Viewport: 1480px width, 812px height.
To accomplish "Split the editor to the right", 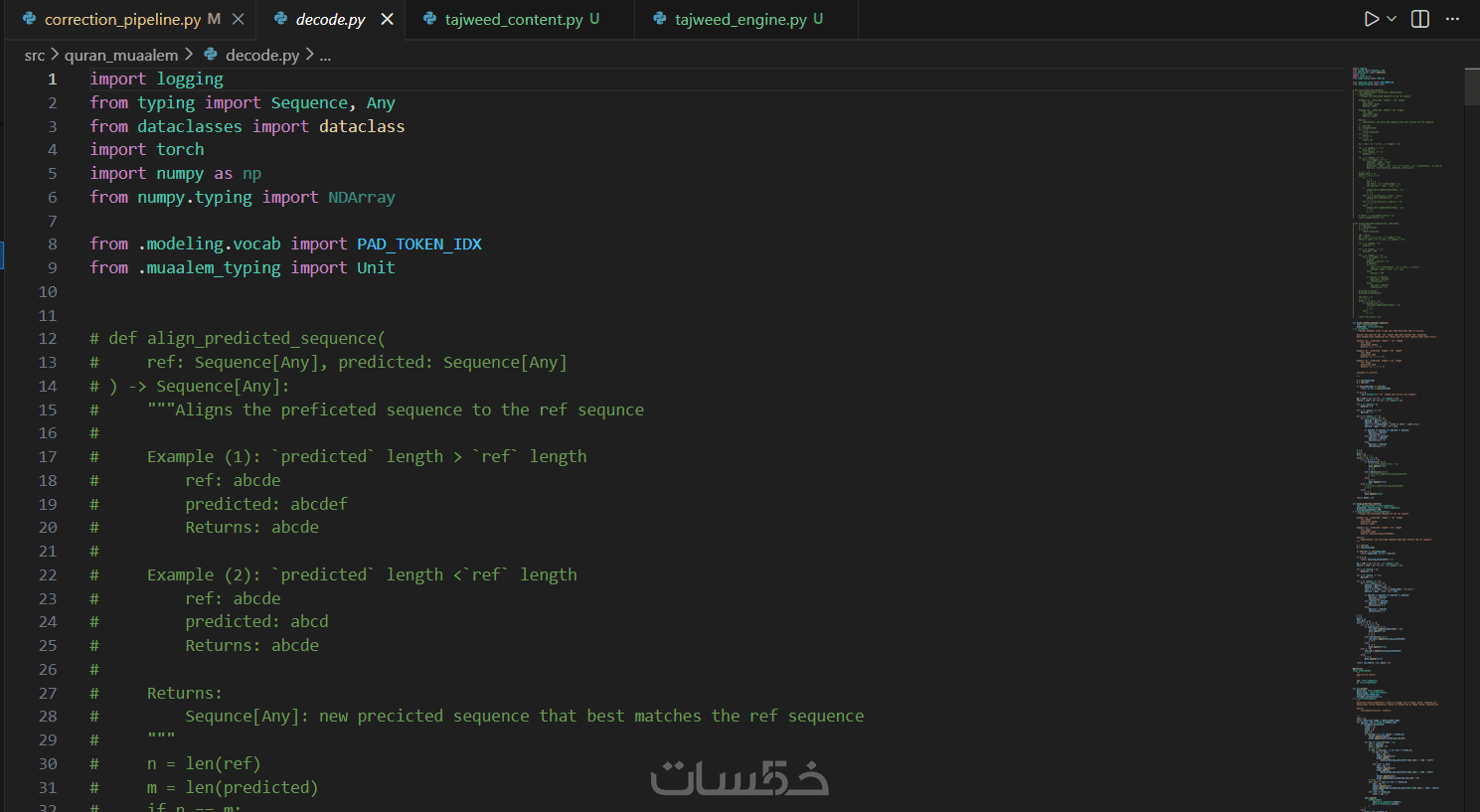I will click(x=1420, y=19).
